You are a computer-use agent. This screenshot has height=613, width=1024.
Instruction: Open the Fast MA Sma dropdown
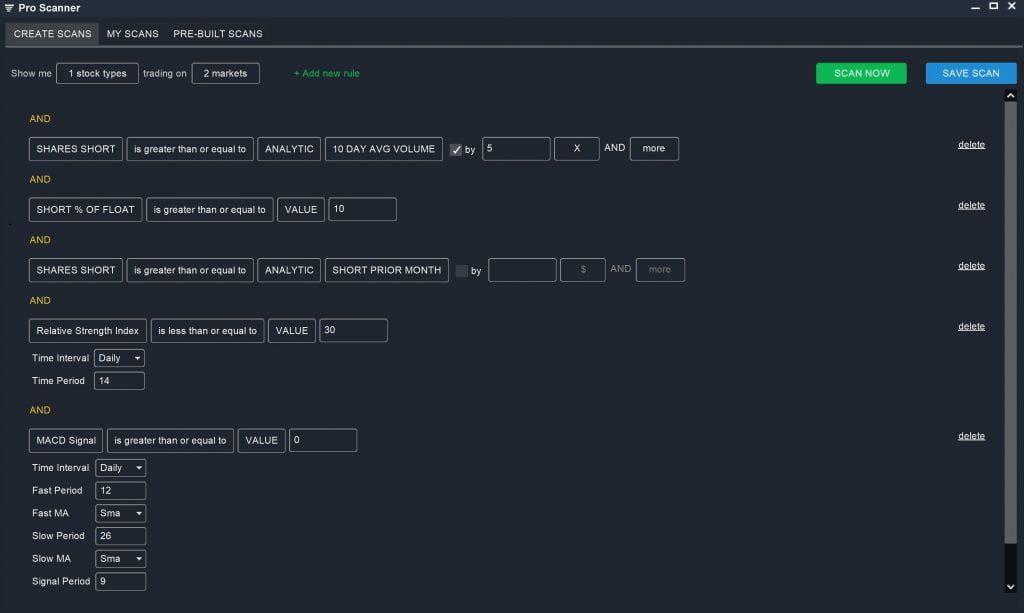(x=121, y=513)
